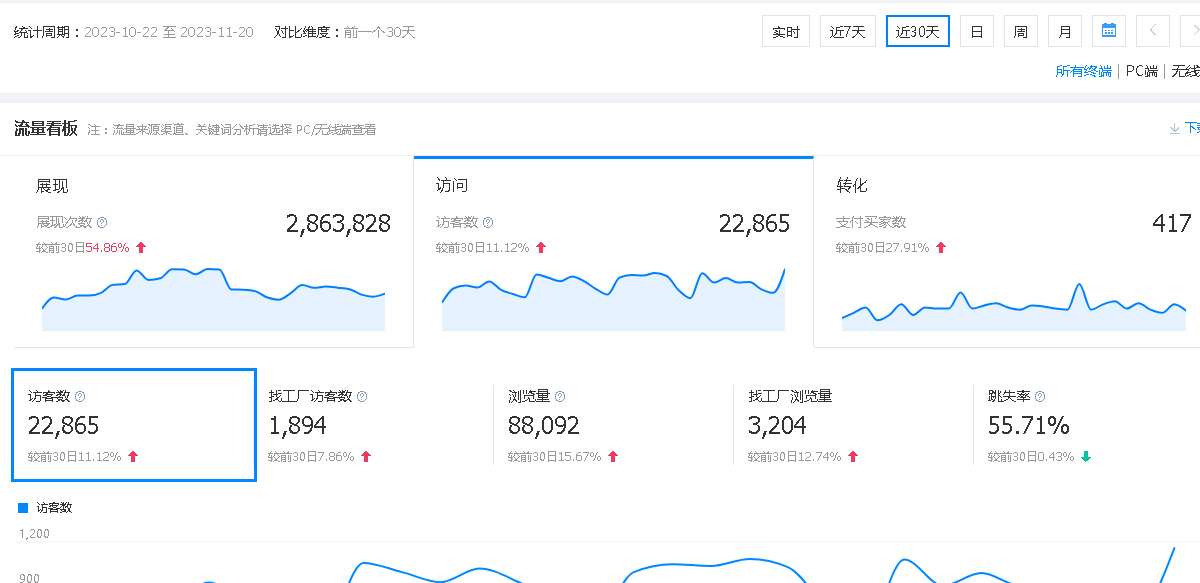Select the 近30天 time range
1200x583 pixels.
(x=917, y=31)
